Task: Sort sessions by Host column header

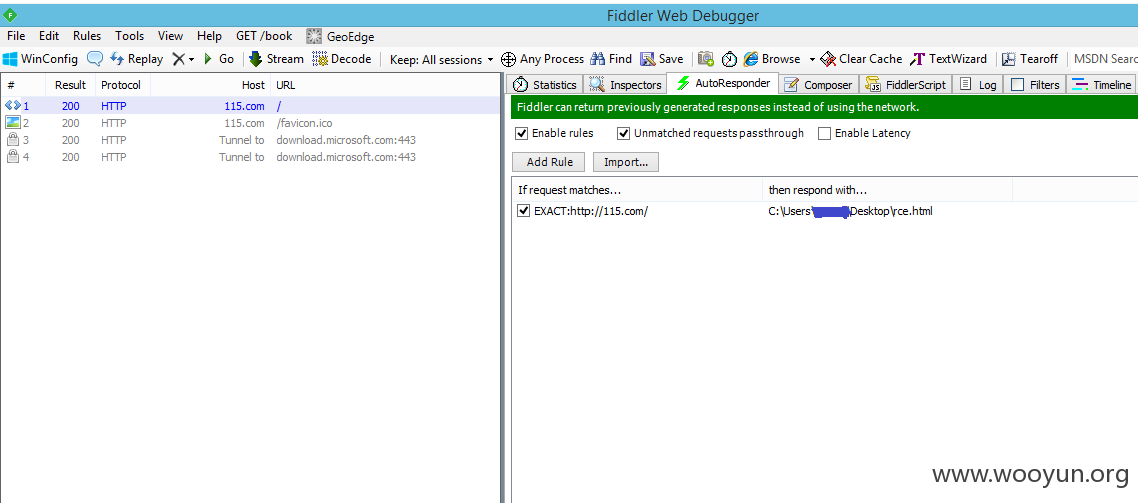Action: 210,85
